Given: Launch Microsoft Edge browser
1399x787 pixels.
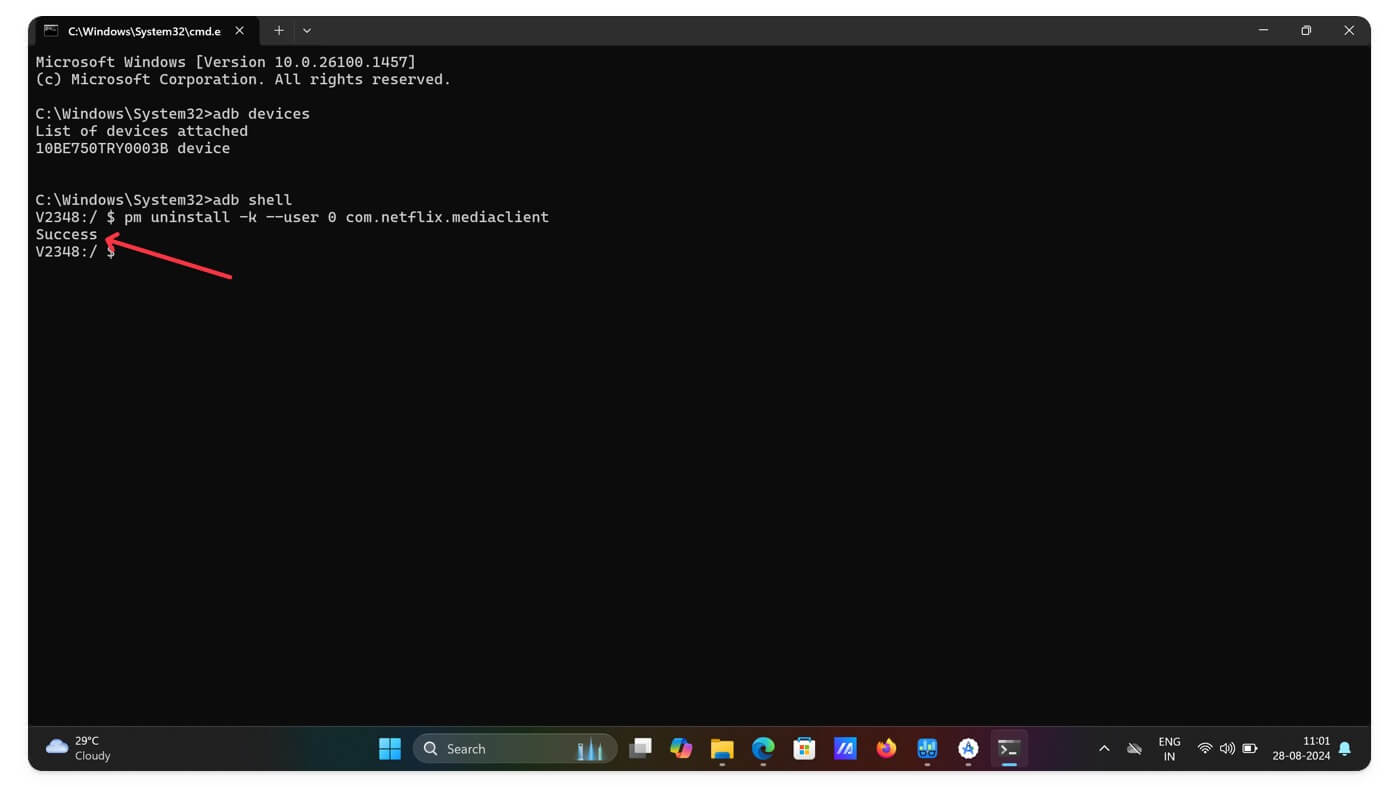Looking at the screenshot, I should (x=763, y=748).
